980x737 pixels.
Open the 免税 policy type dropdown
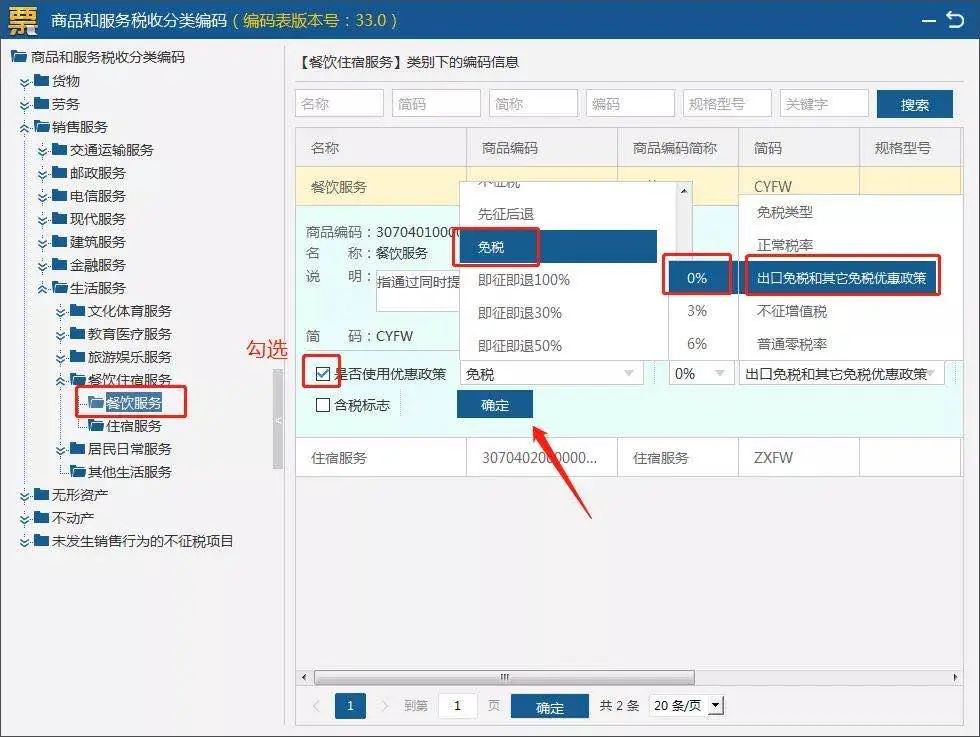[x=552, y=374]
